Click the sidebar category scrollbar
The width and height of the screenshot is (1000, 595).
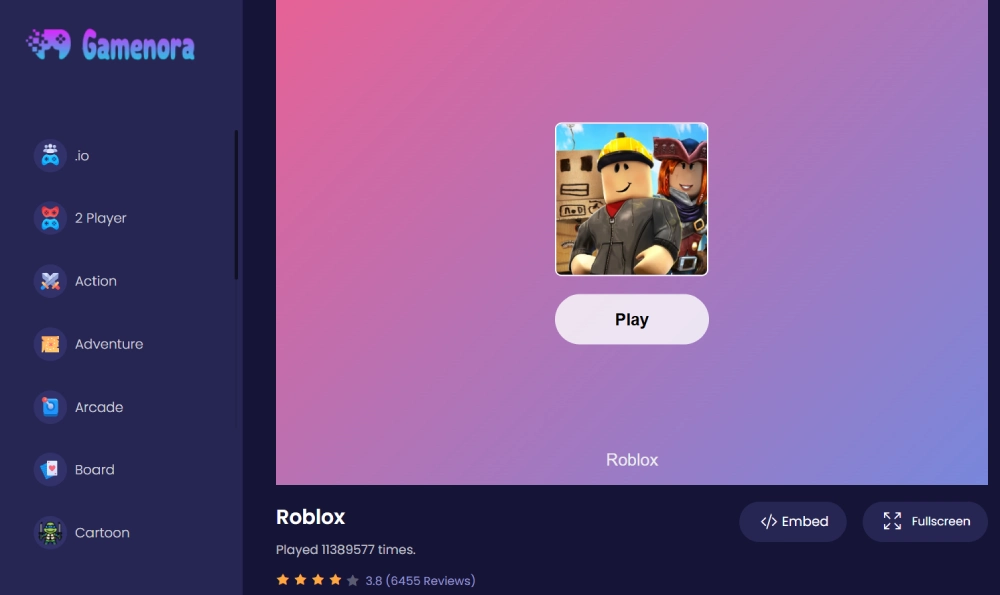click(236, 205)
